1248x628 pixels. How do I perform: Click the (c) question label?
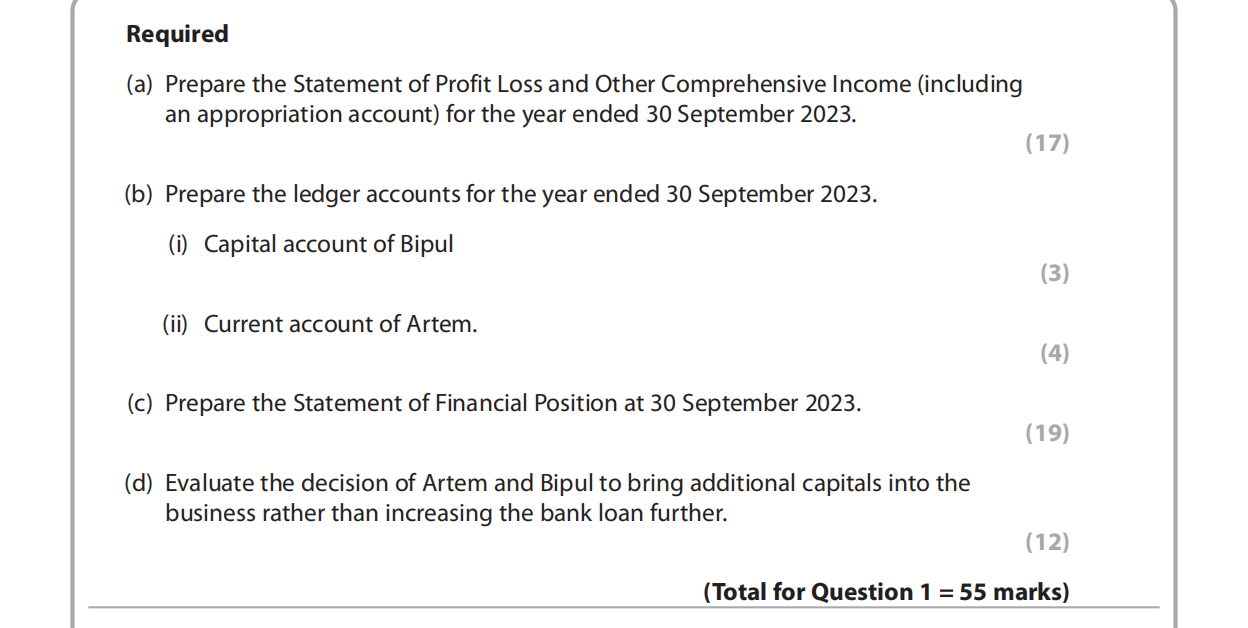139,404
